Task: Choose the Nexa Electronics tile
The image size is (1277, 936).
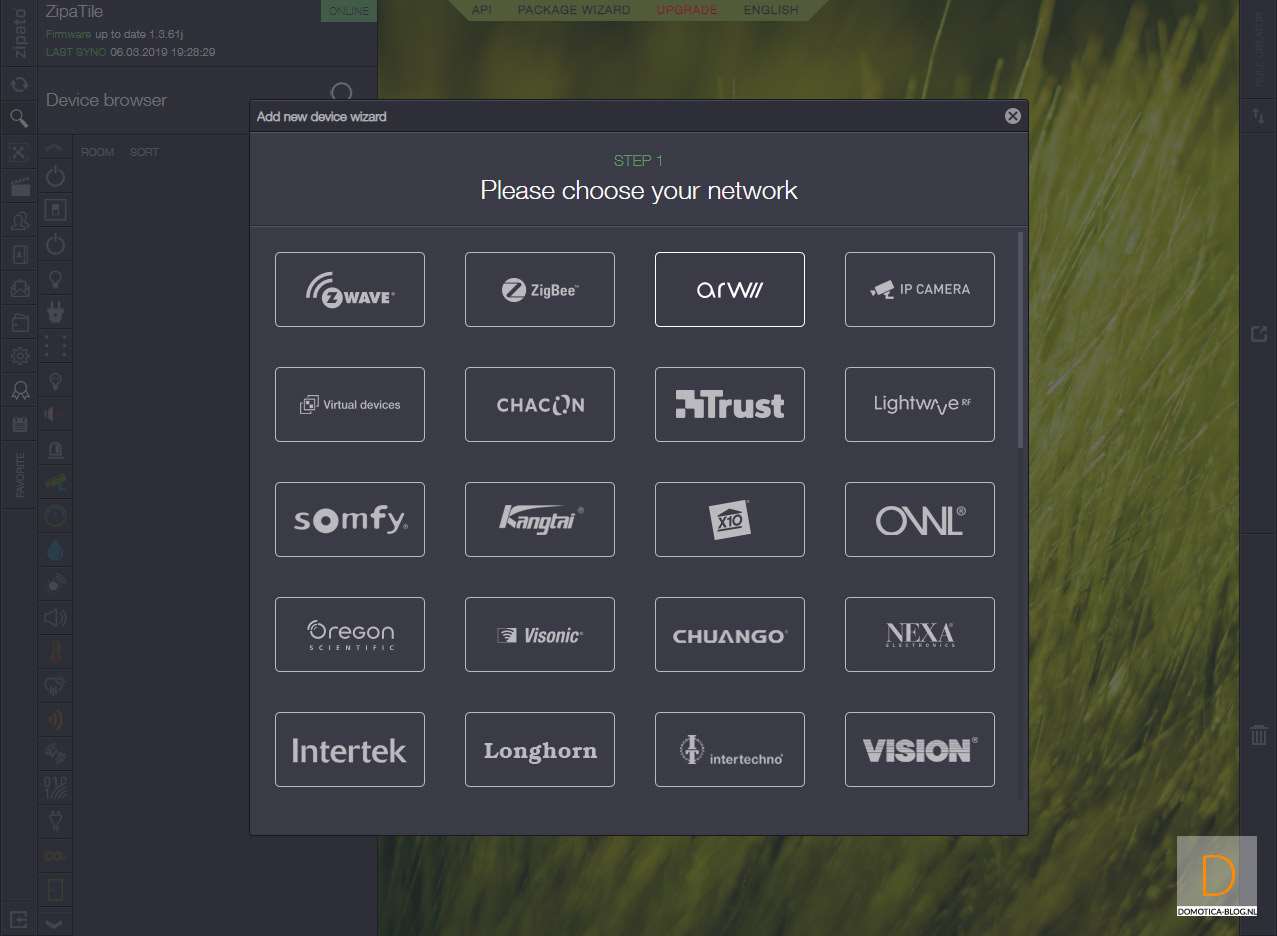Action: click(x=920, y=634)
